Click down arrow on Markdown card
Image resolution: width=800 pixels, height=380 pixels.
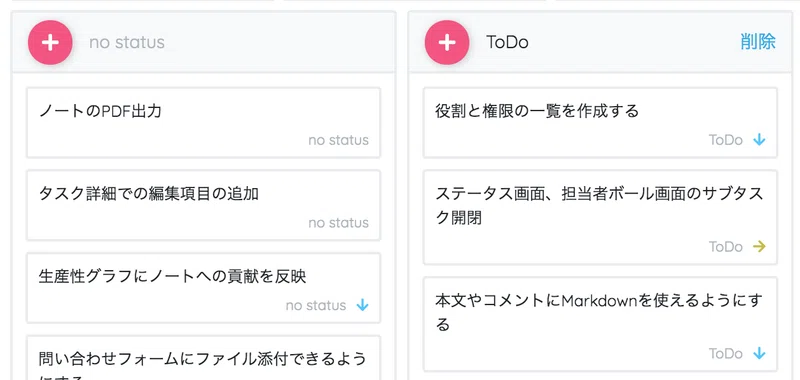pyautogui.click(x=759, y=353)
